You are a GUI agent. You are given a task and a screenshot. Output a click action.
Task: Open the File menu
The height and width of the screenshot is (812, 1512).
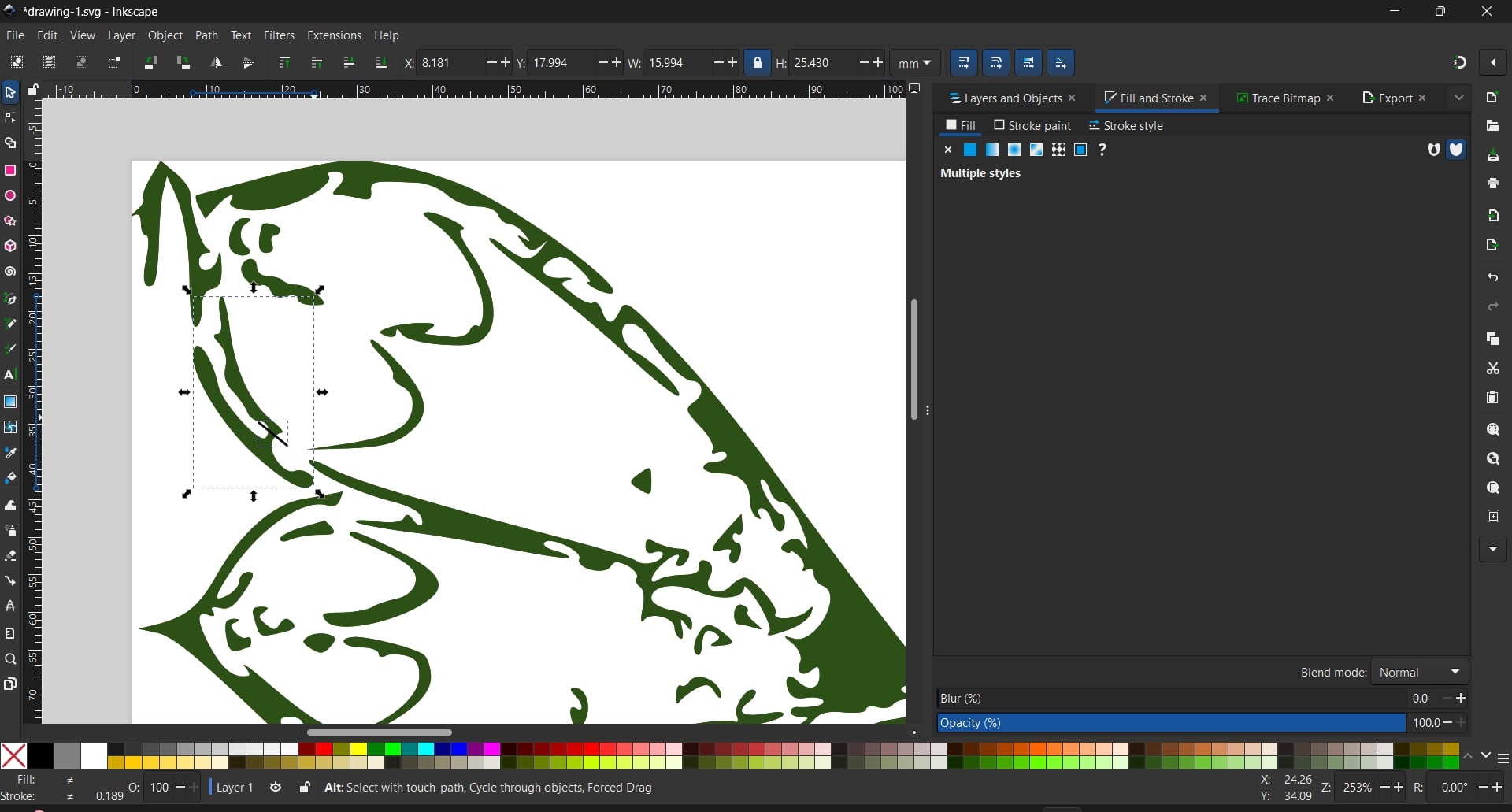pyautogui.click(x=15, y=35)
